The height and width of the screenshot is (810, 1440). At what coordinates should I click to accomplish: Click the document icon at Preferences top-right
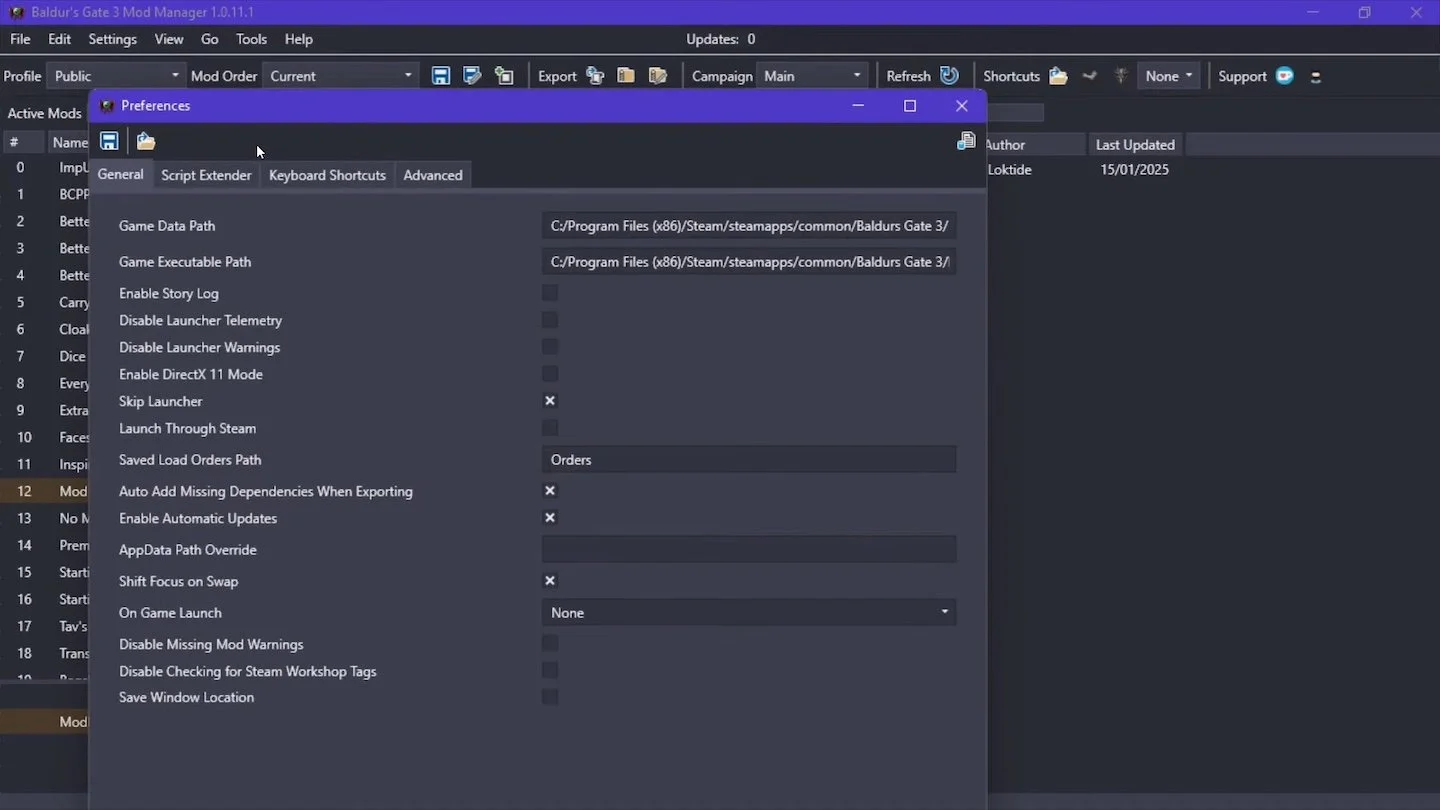pos(965,141)
